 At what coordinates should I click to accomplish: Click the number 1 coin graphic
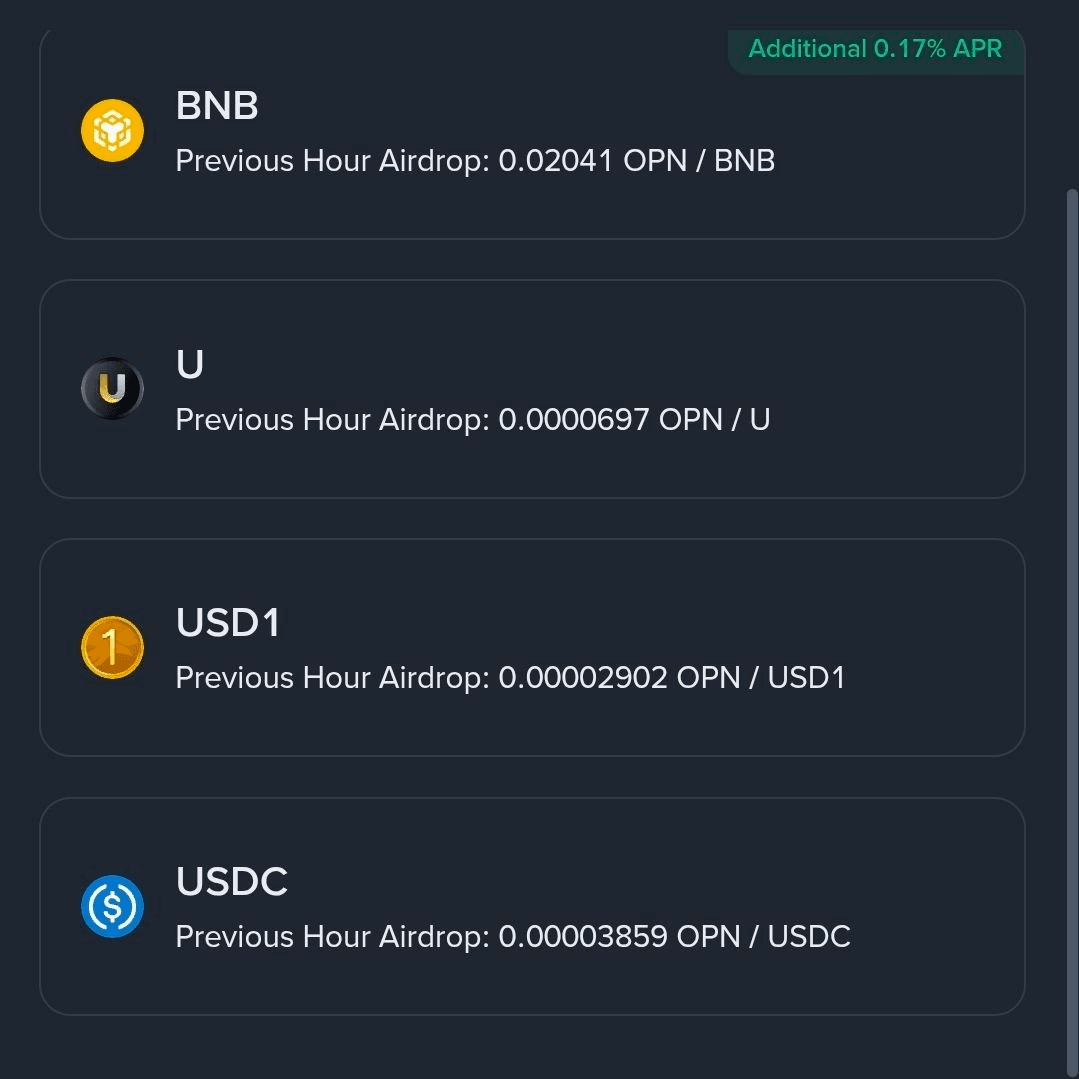click(x=112, y=647)
